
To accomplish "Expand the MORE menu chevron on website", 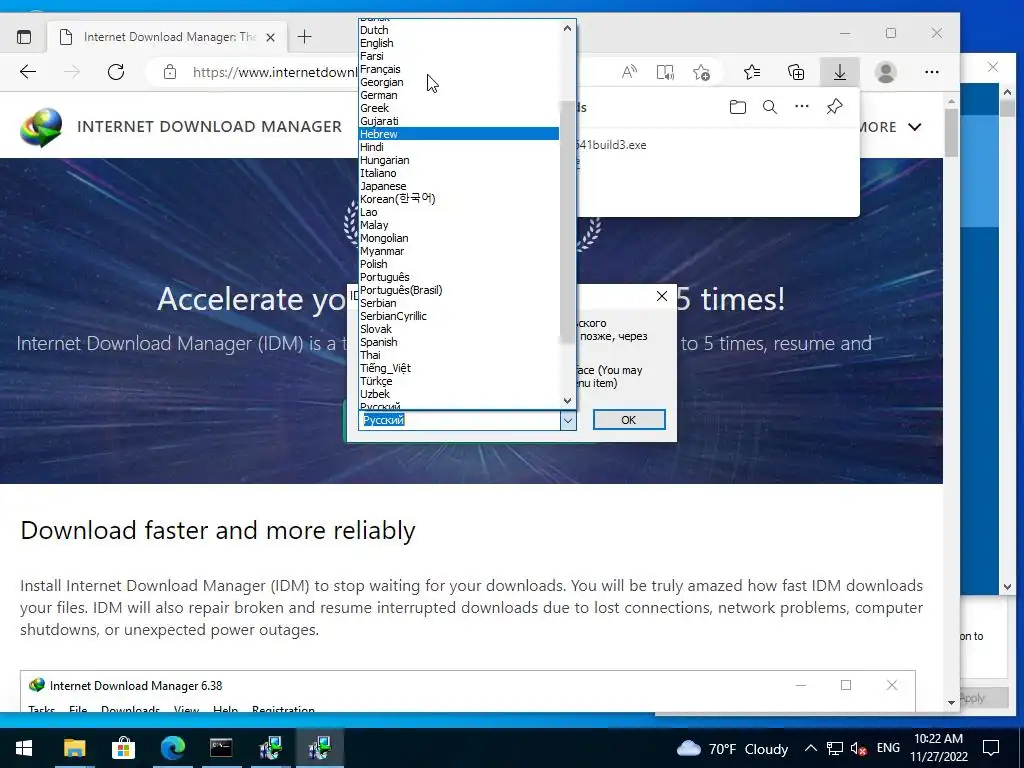I will (915, 127).
